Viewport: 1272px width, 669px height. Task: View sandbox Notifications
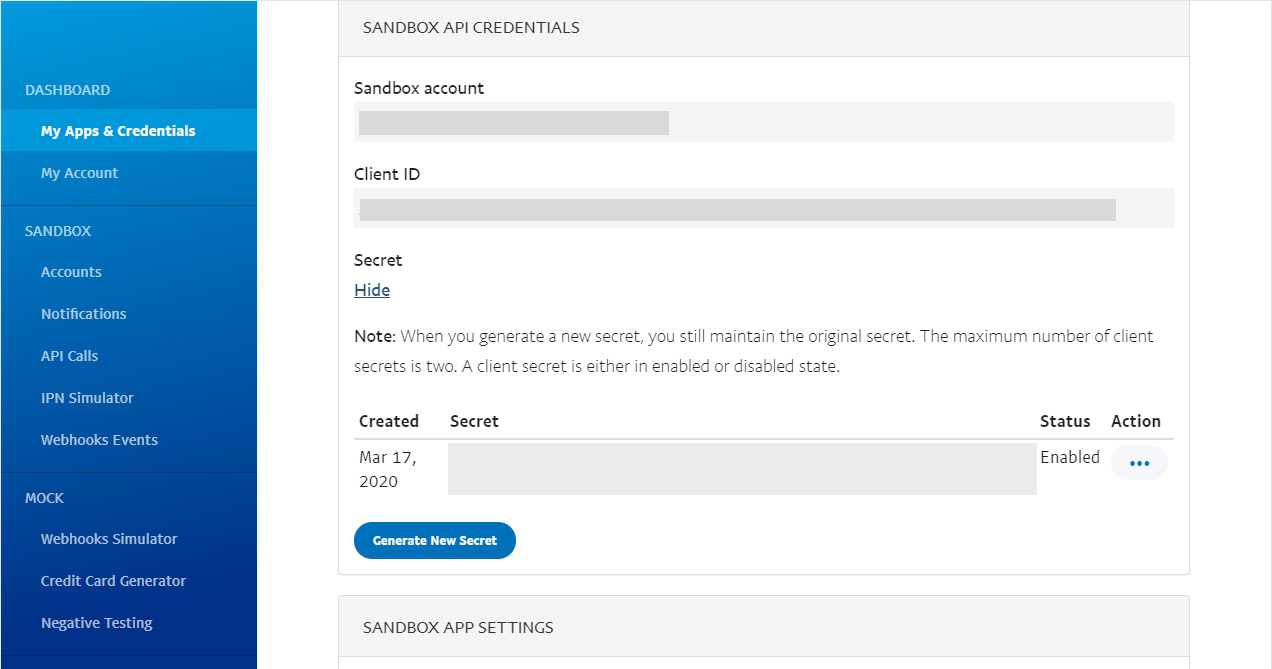coord(83,313)
